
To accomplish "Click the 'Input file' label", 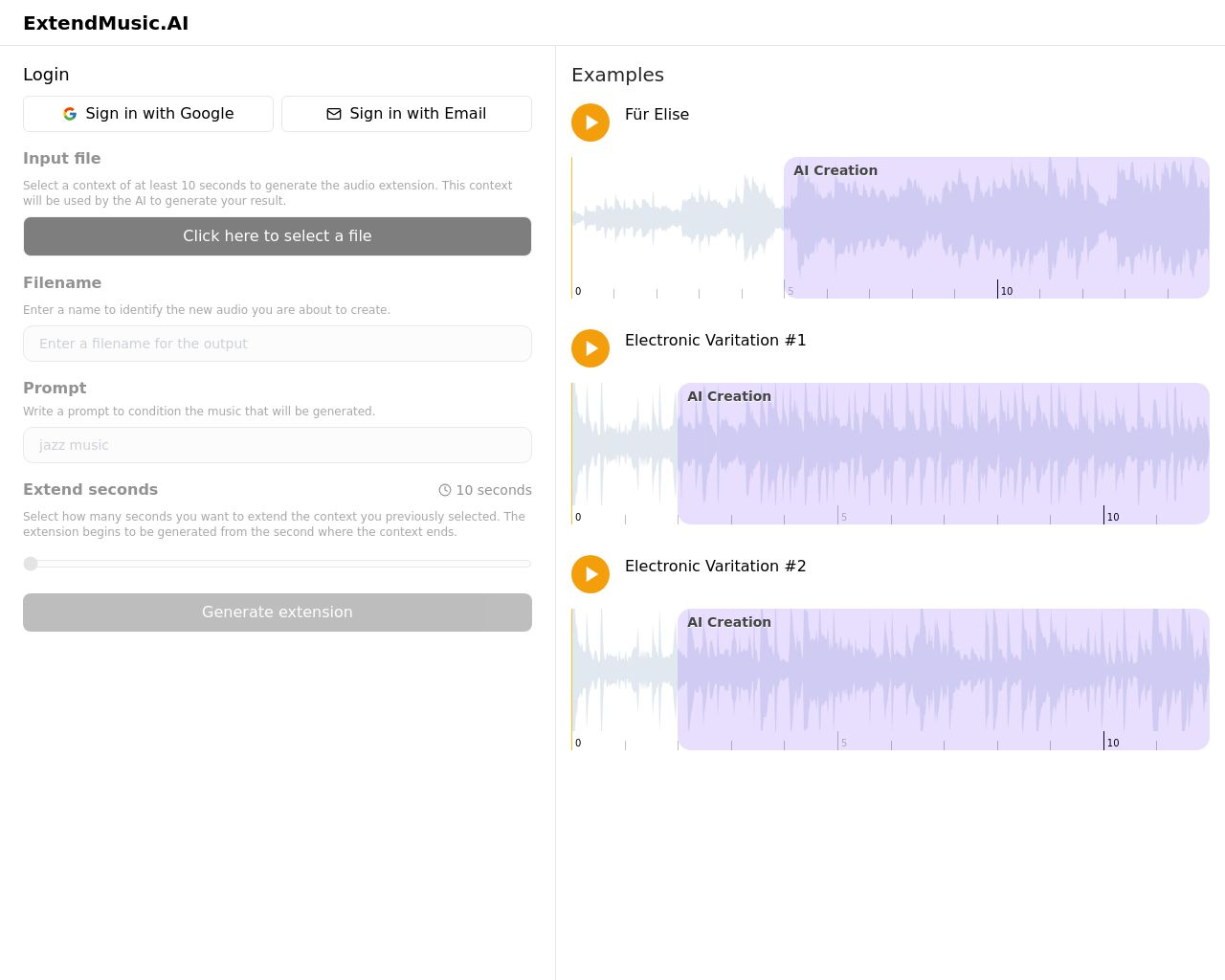I will tap(62, 159).
